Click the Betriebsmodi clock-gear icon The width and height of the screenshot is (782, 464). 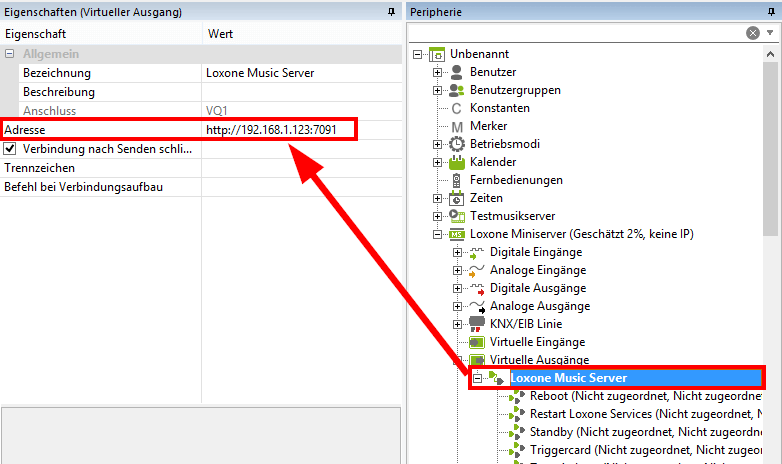coord(457,144)
